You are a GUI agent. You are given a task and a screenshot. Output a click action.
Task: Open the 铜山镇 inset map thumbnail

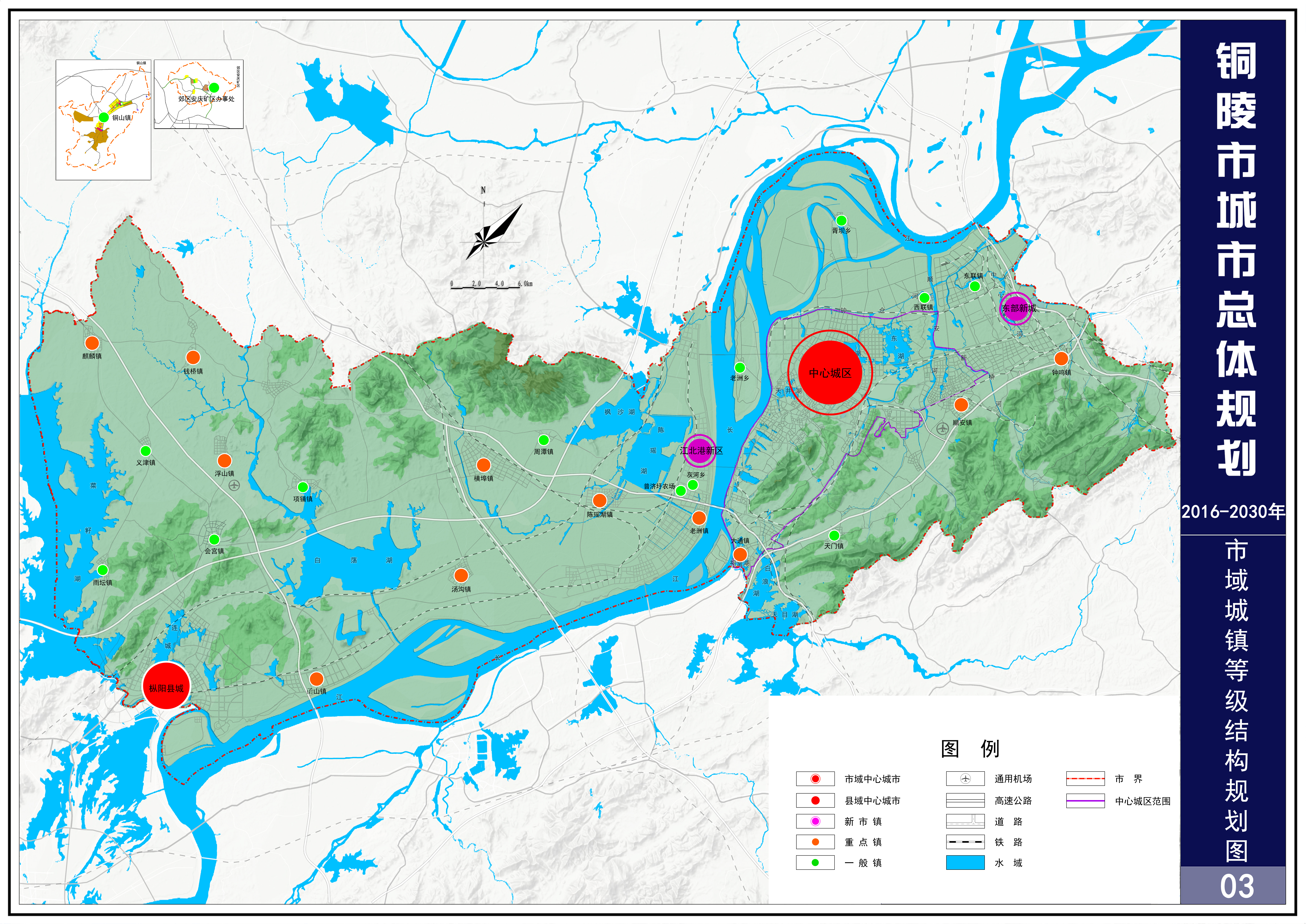pyautogui.click(x=104, y=120)
